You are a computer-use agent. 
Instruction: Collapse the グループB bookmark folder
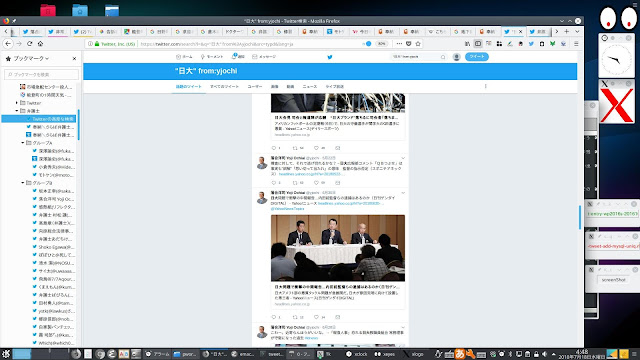pos(23,183)
